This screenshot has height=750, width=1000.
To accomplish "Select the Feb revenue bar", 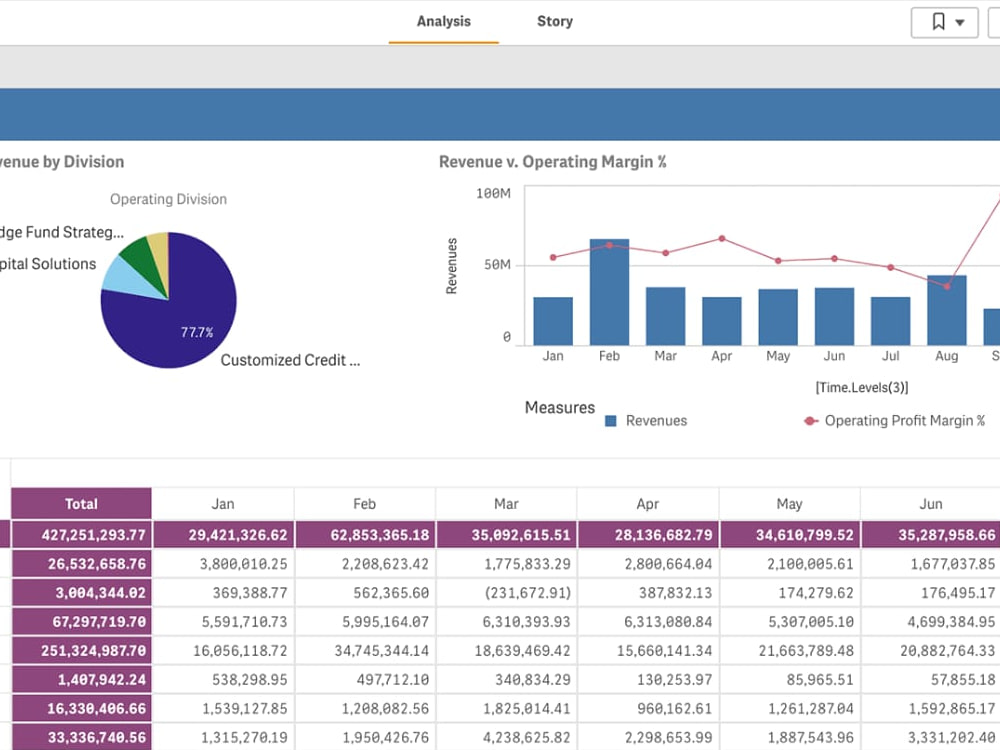I will click(x=609, y=292).
